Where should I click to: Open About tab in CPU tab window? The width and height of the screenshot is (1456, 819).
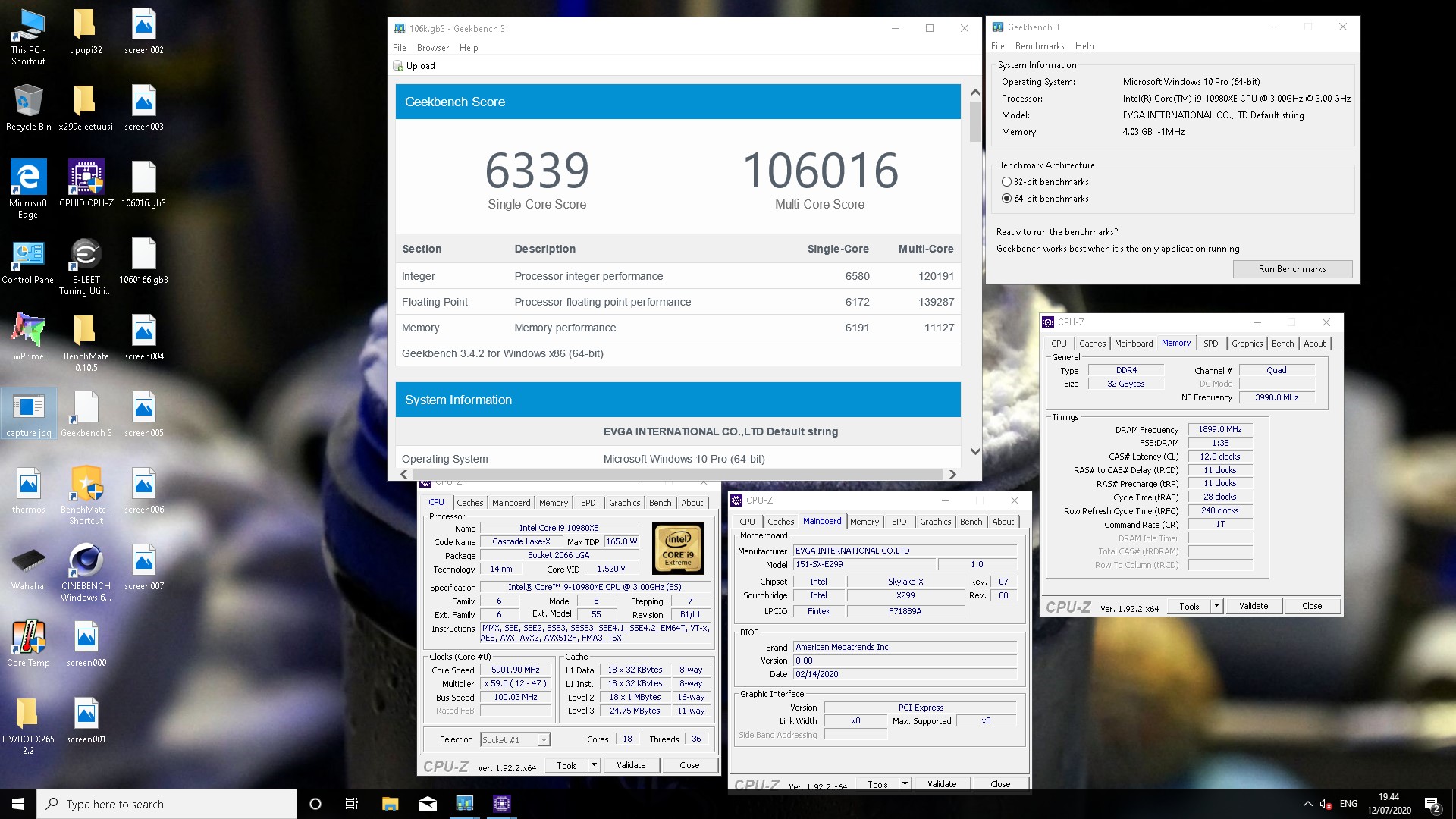pos(692,503)
